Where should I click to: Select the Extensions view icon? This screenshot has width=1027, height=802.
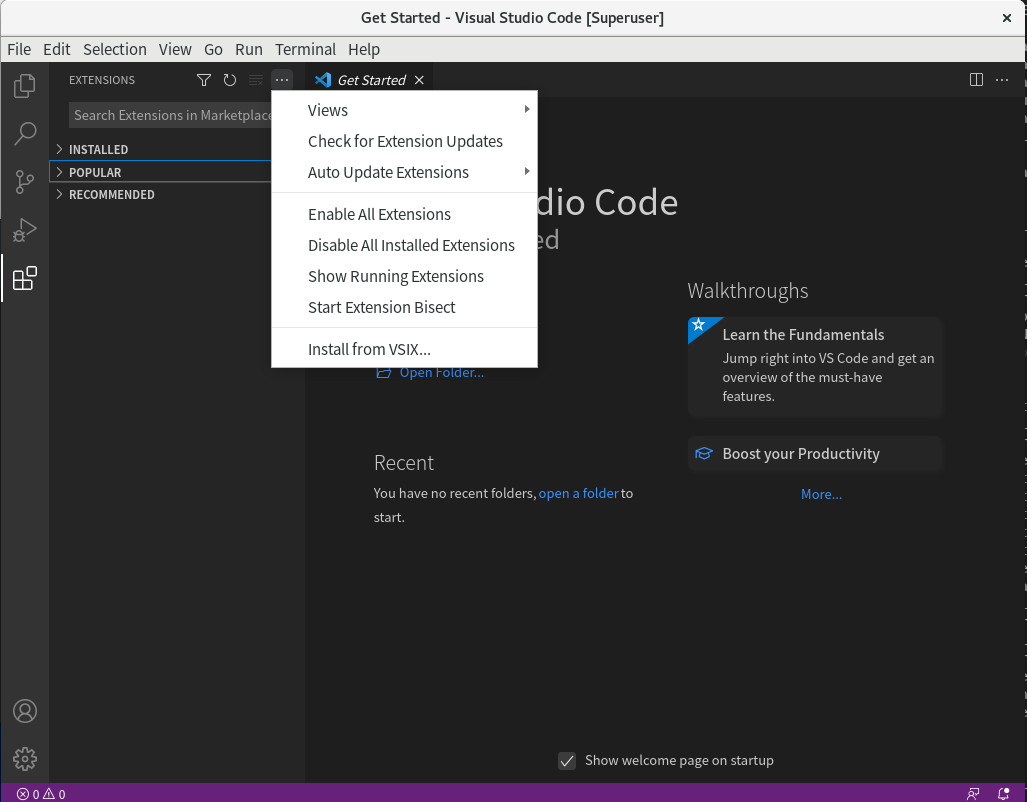point(25,278)
